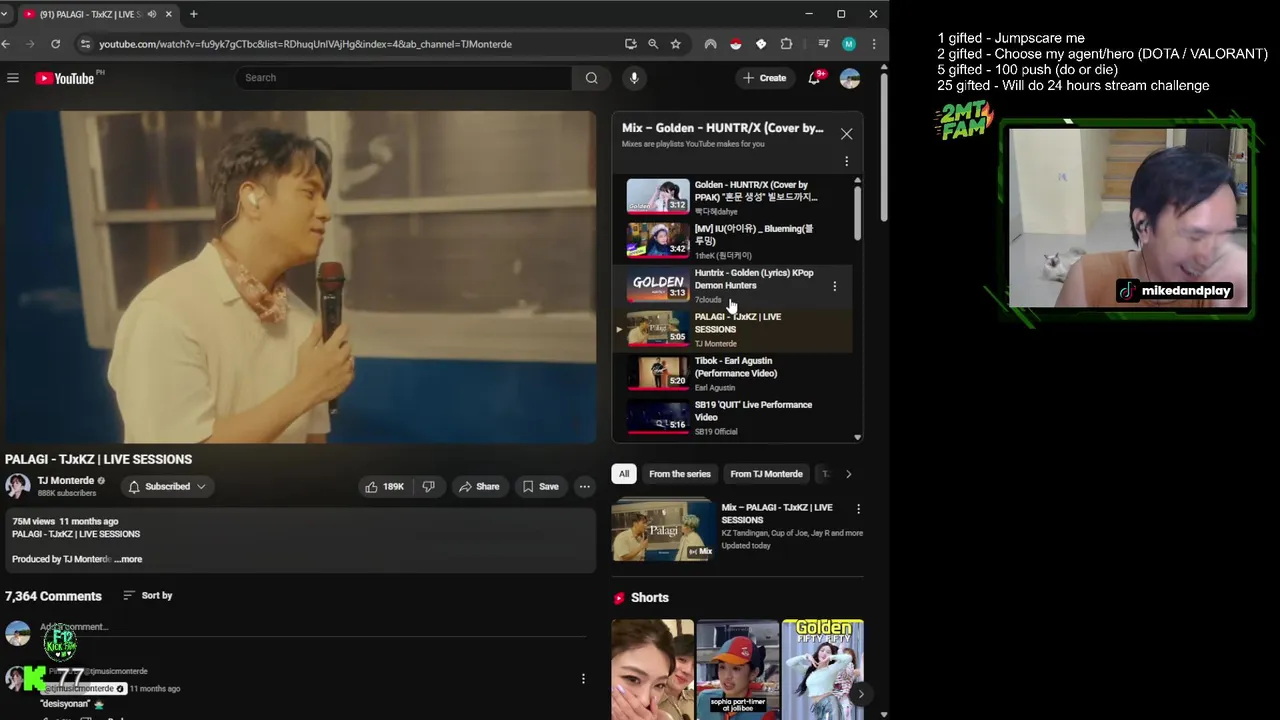Click inside the YouTube search box
The width and height of the screenshot is (1280, 720).
coord(404,78)
